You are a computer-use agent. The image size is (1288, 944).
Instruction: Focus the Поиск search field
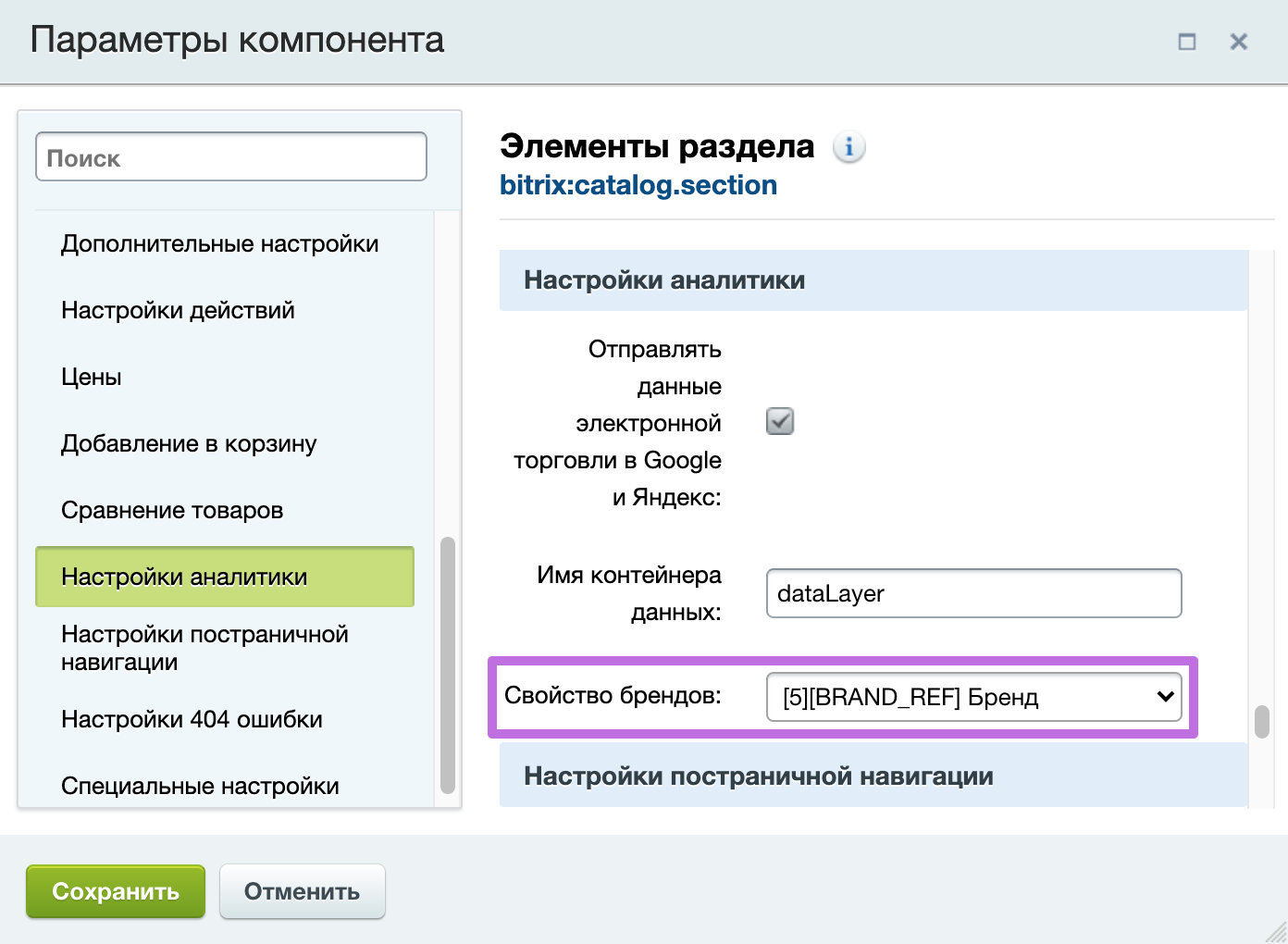pyautogui.click(x=231, y=156)
